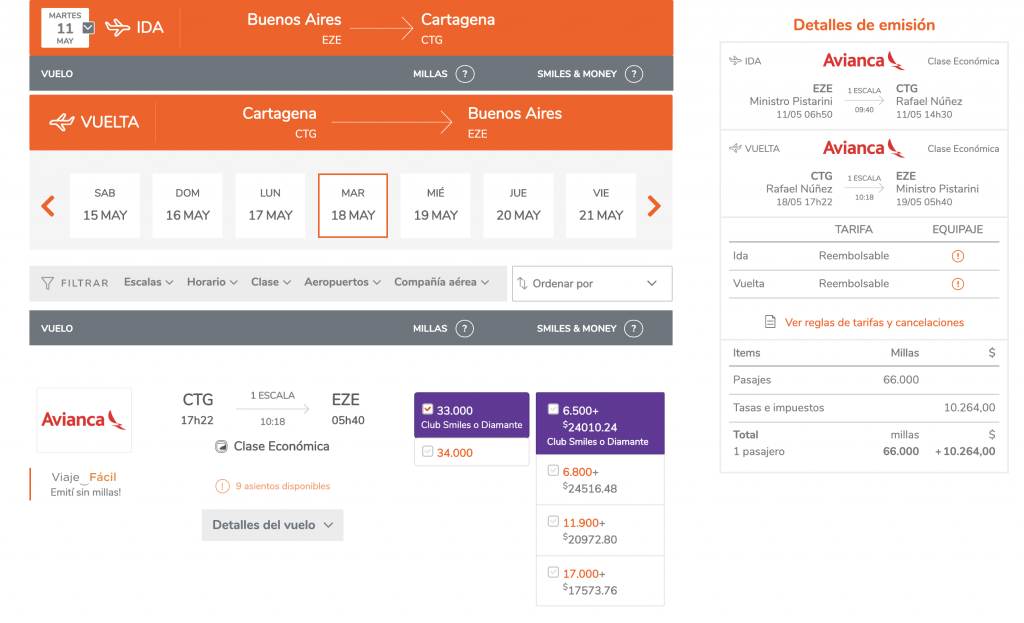This screenshot has height=623, width=1024.
Task: Click the Ida outbound plane icon
Action: pyautogui.click(x=118, y=27)
